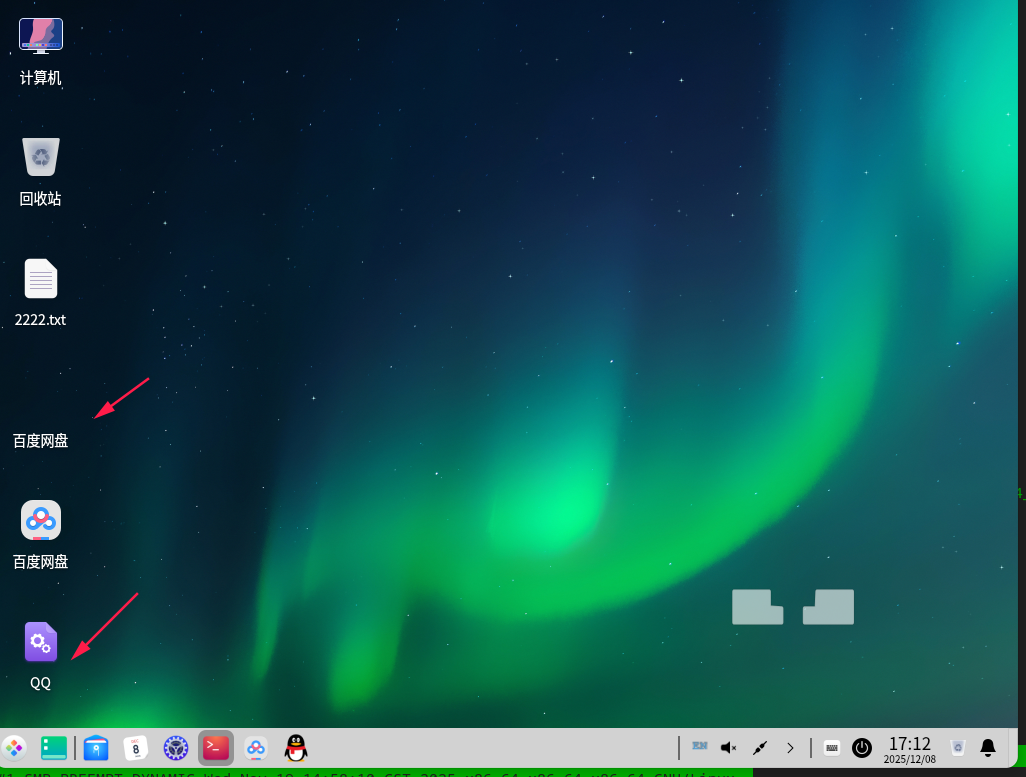1026x777 pixels.
Task: Click the 17:12 clock in the tray
Action: coord(910,748)
